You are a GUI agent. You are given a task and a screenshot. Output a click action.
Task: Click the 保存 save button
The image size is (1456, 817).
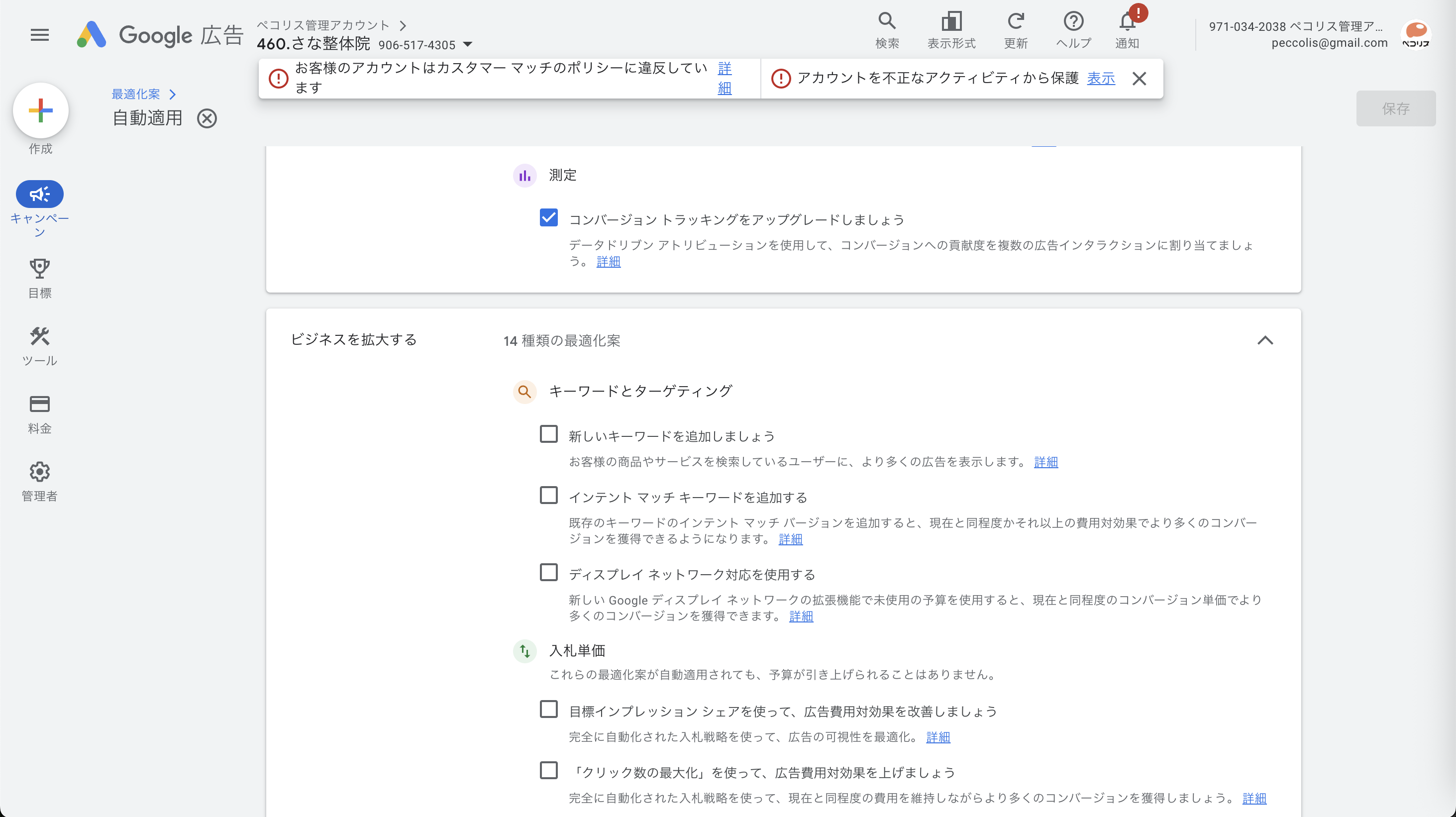(x=1395, y=108)
